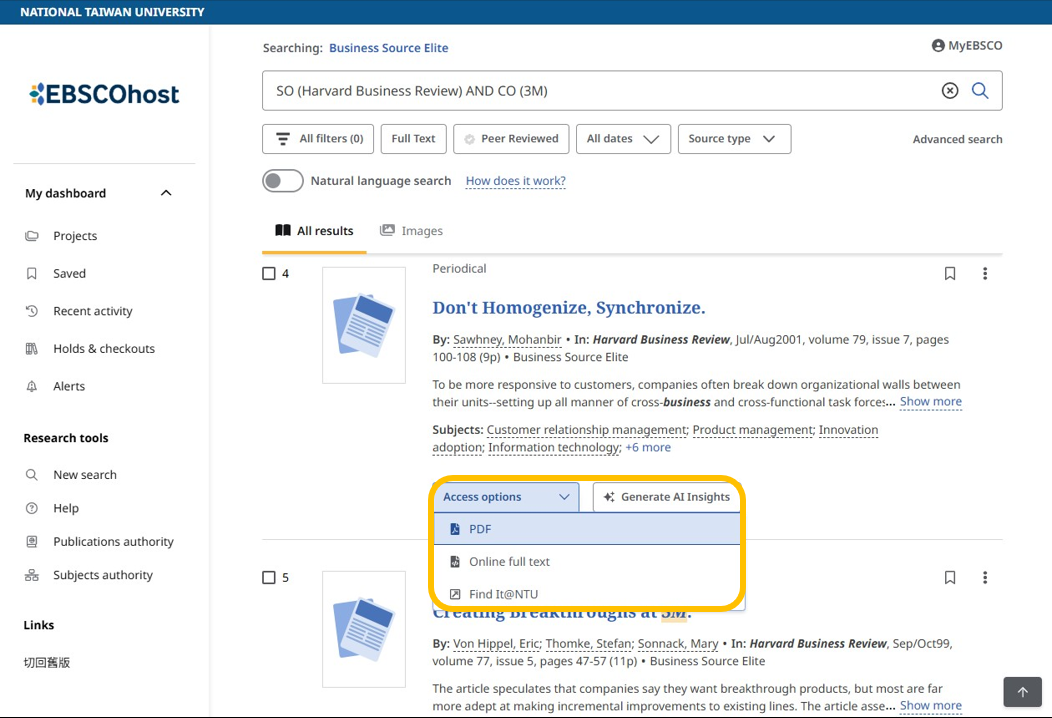Choose PDF from the Access options menu

click(480, 529)
